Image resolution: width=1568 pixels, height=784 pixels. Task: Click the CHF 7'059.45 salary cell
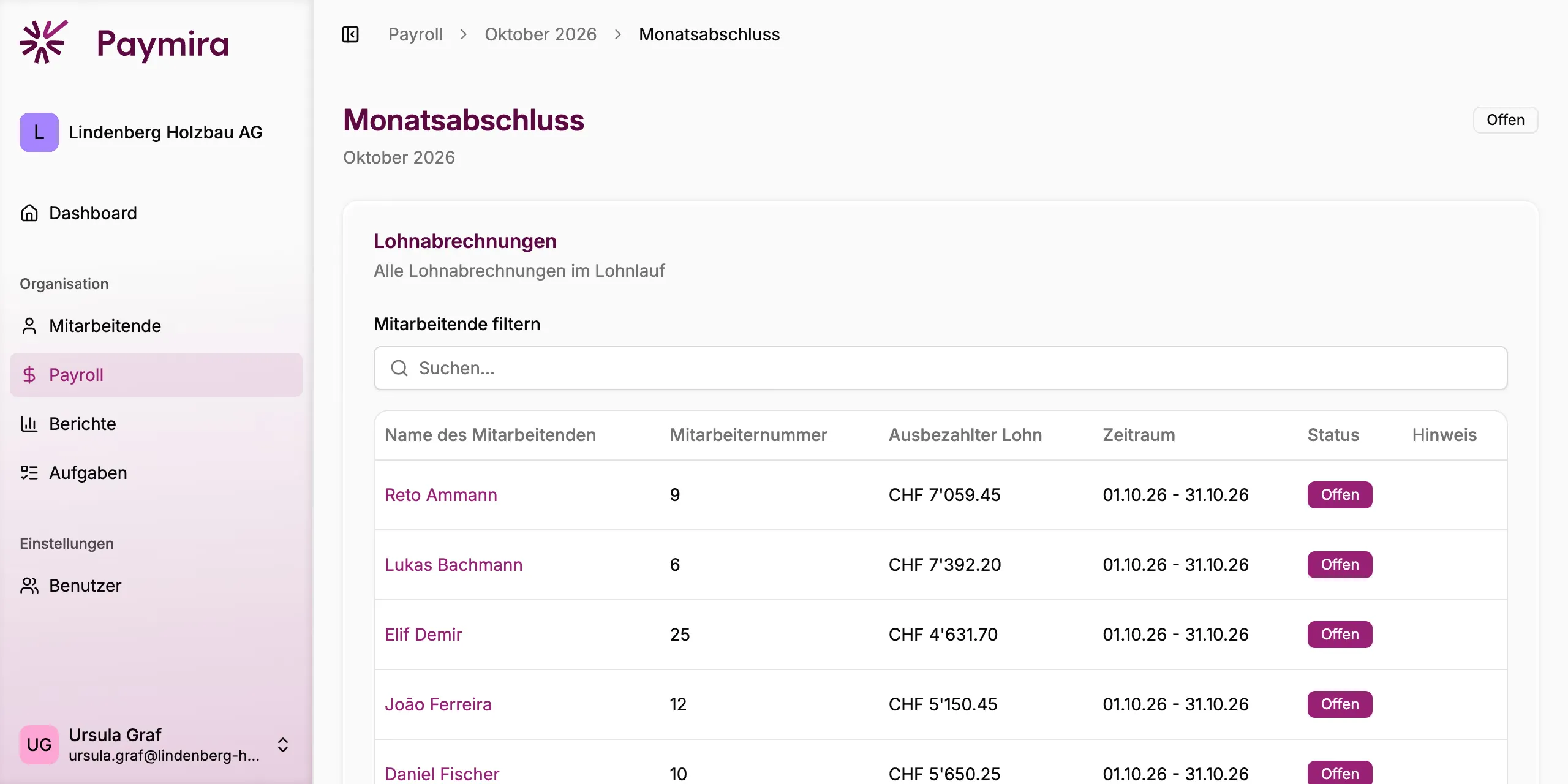coord(944,495)
